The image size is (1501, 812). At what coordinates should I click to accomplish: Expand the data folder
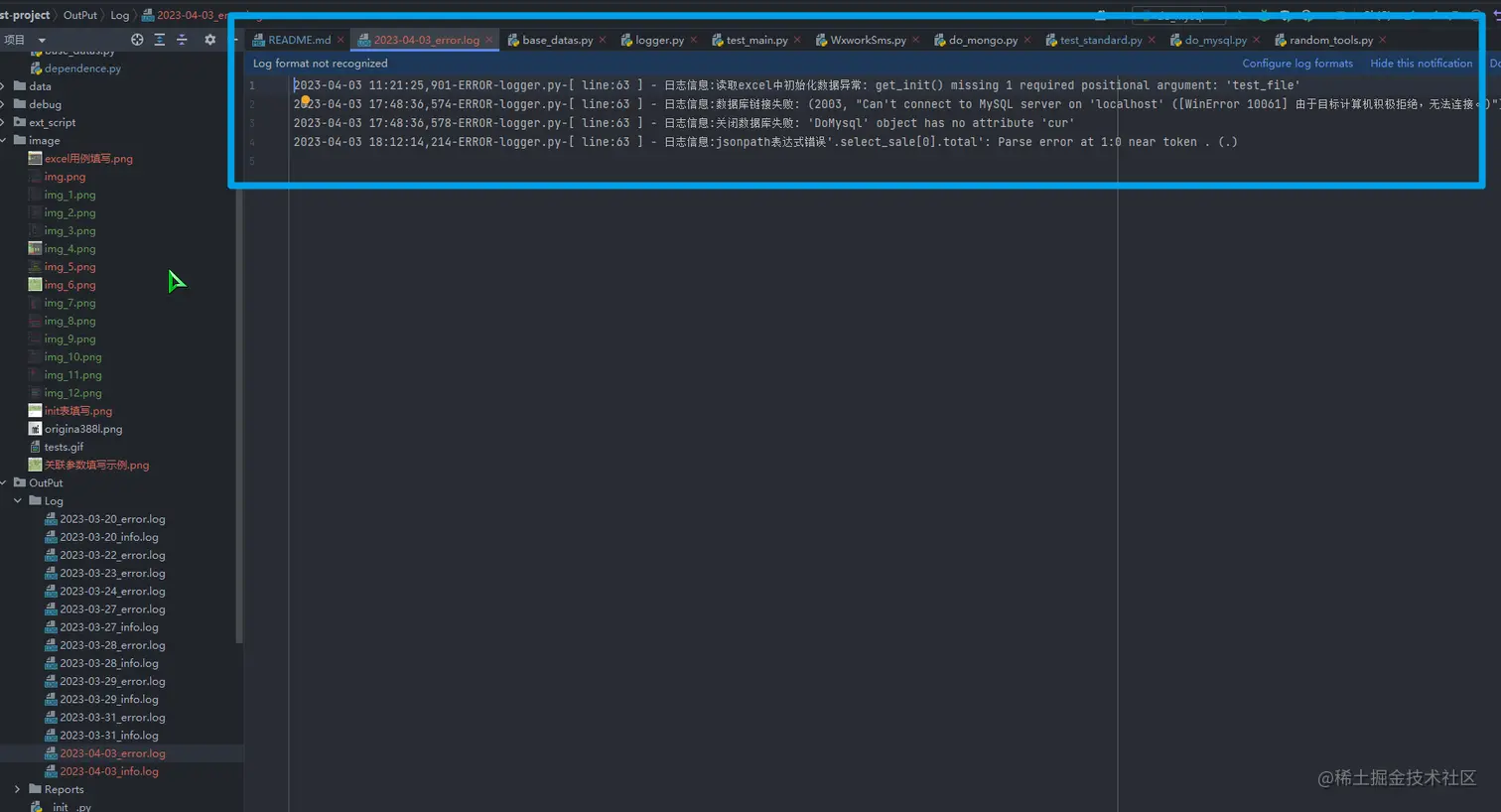[4, 86]
